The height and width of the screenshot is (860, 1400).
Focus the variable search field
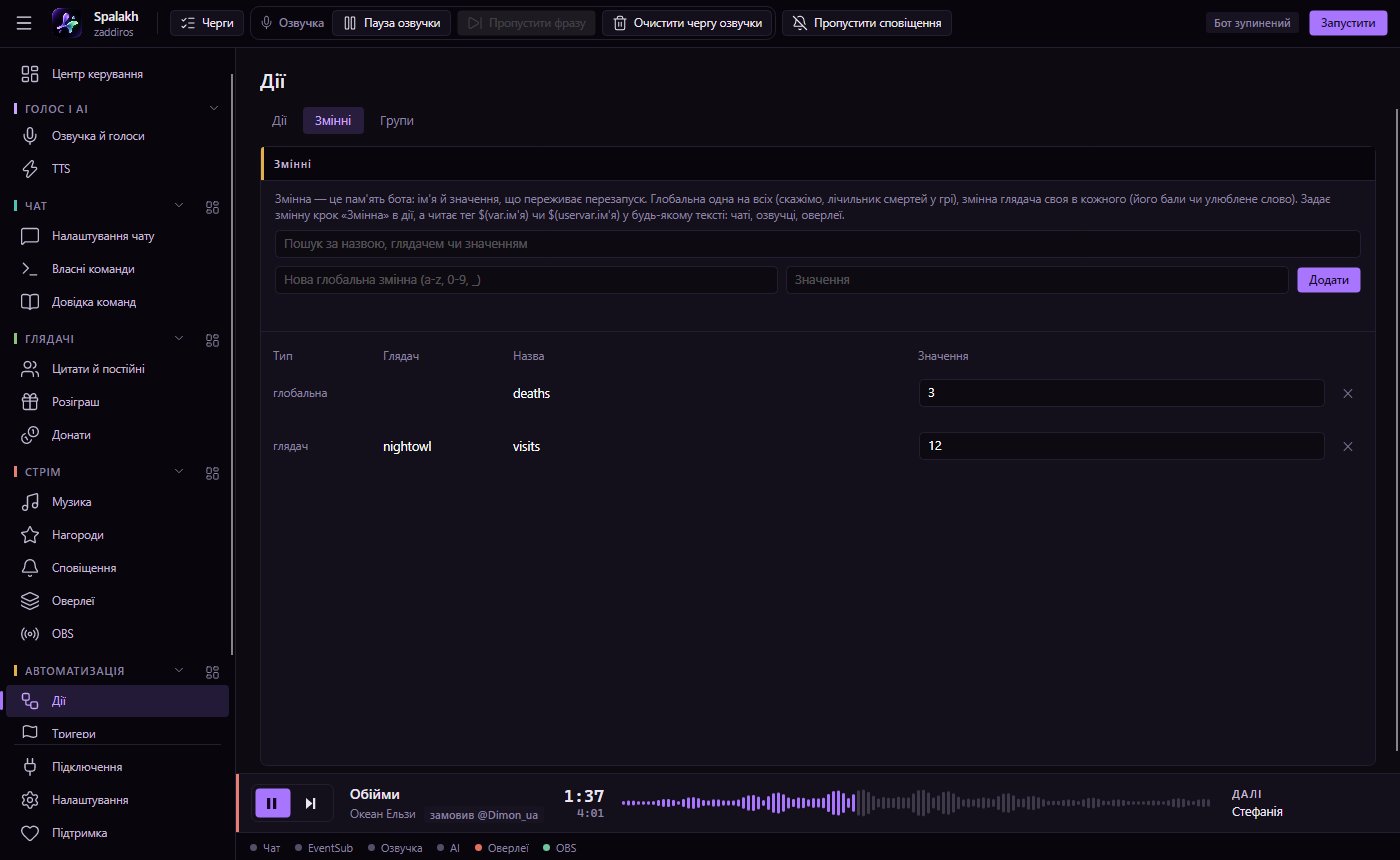tap(818, 244)
